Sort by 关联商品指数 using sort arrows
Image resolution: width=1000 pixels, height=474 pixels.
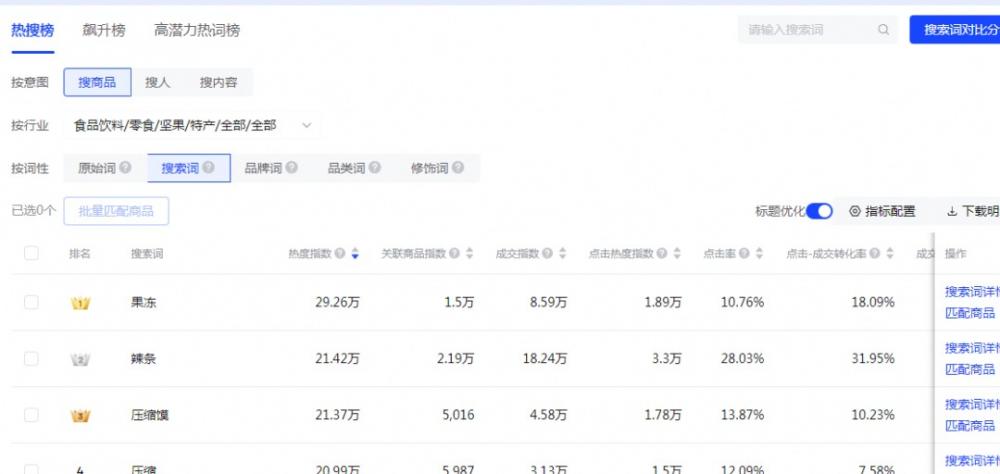coord(469,253)
